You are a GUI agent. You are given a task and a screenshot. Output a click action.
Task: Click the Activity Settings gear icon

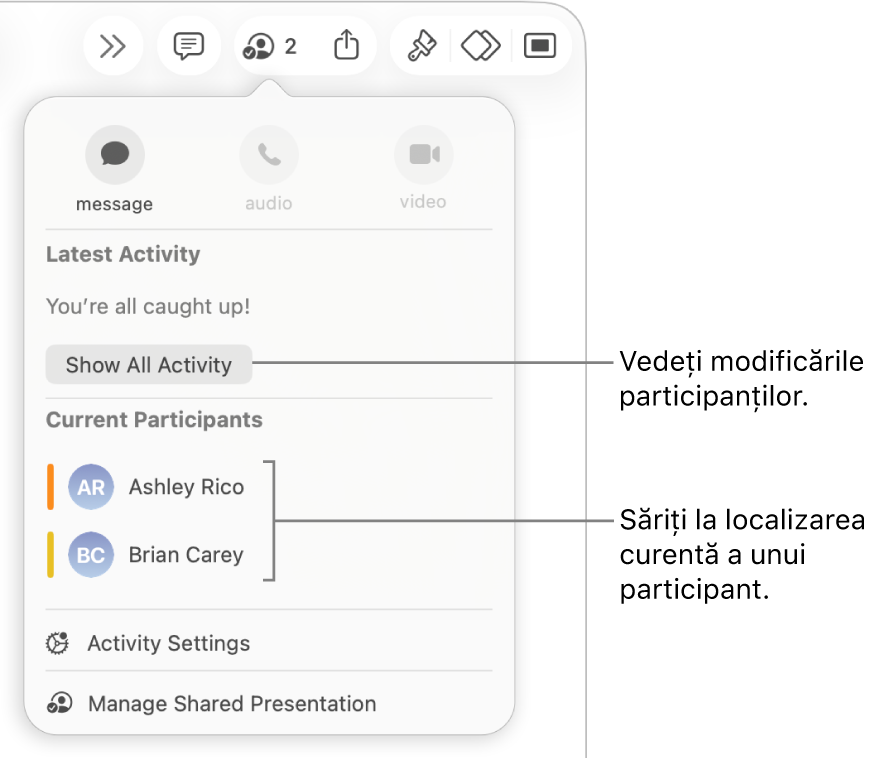[58, 643]
